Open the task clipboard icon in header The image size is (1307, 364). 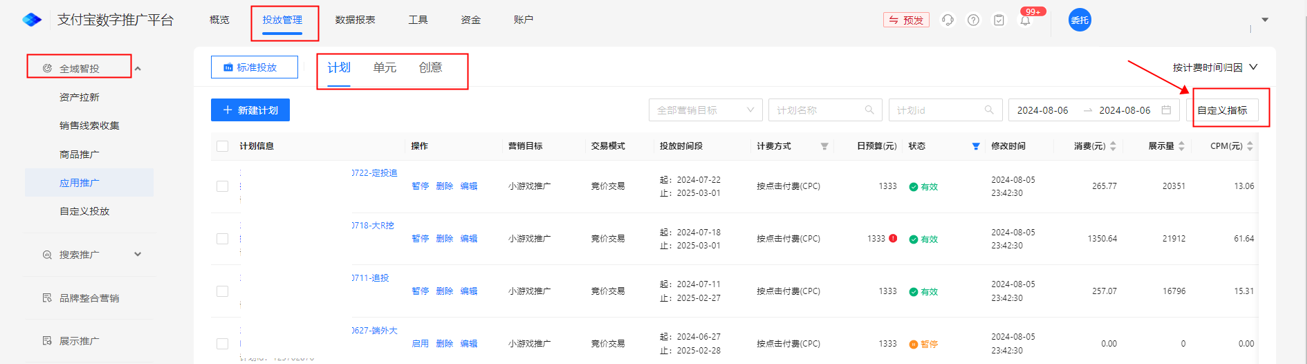(x=999, y=20)
